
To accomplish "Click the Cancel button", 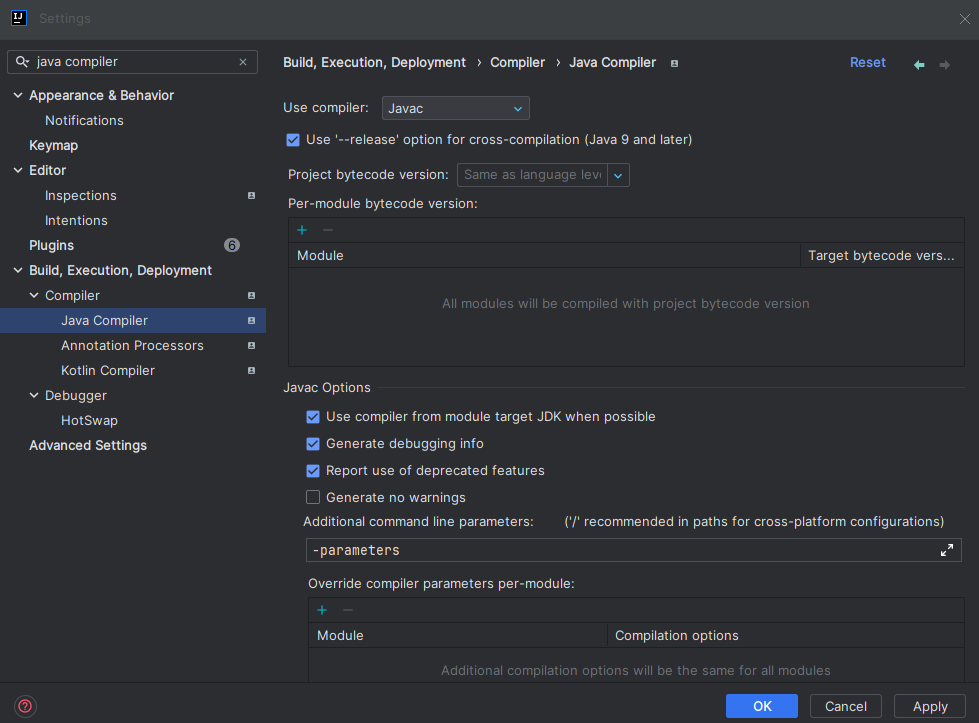I will pyautogui.click(x=845, y=706).
